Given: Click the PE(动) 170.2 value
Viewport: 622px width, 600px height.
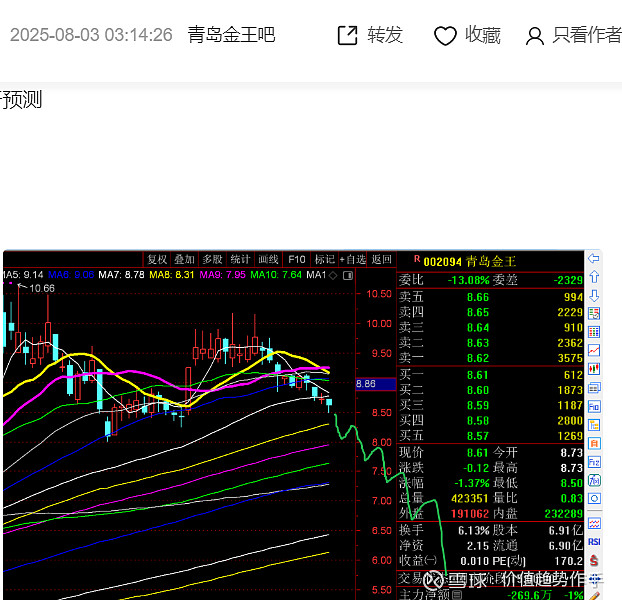Looking at the screenshot, I should (x=566, y=561).
